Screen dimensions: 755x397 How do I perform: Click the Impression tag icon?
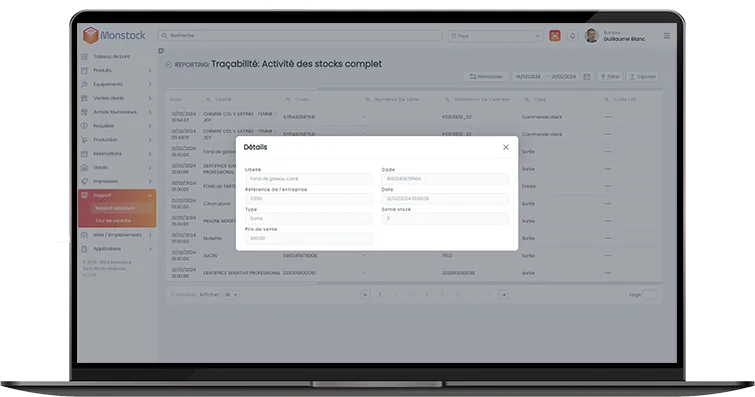[84, 182]
